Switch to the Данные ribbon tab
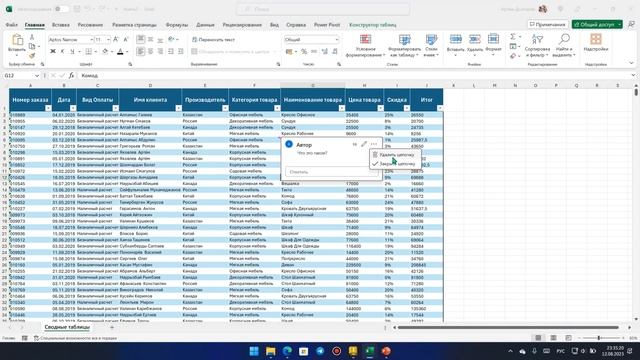This screenshot has width=640, height=360. (205, 25)
